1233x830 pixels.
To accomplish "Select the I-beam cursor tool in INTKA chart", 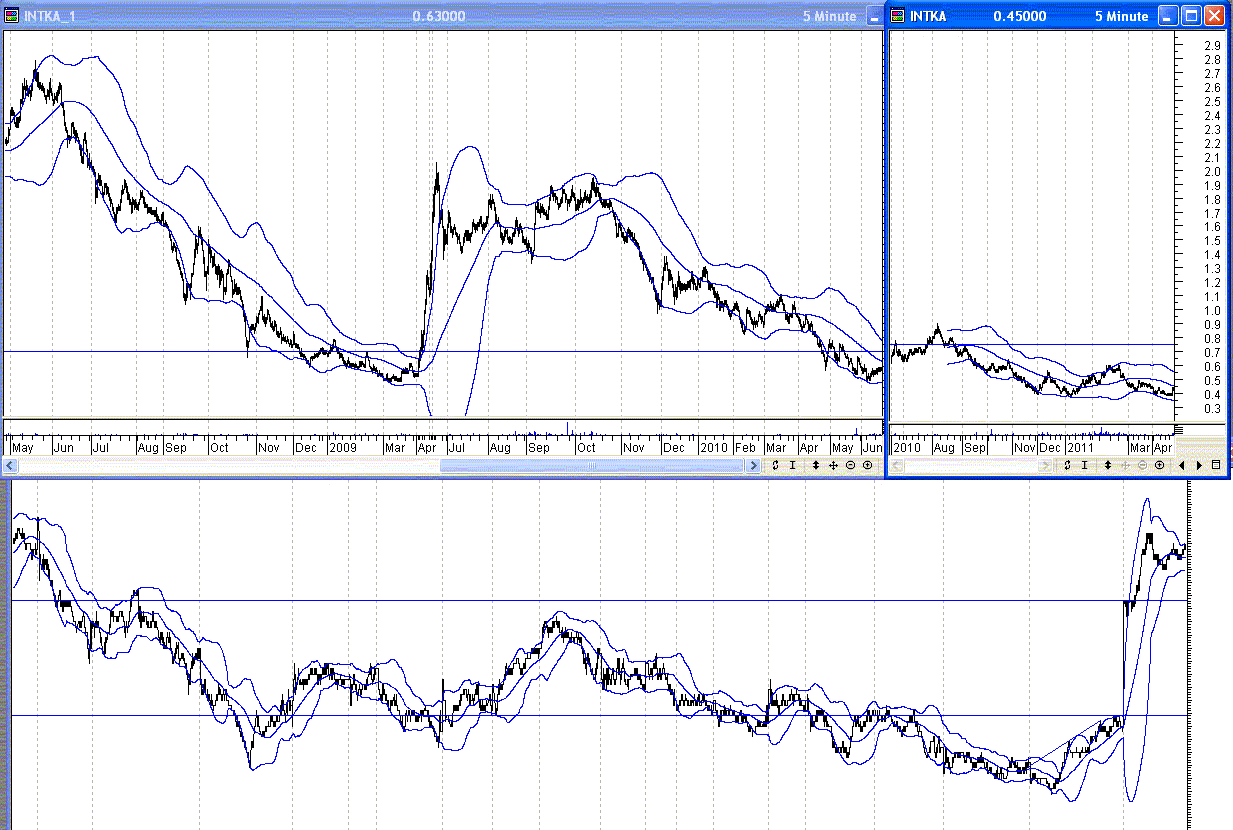I will coord(1086,466).
